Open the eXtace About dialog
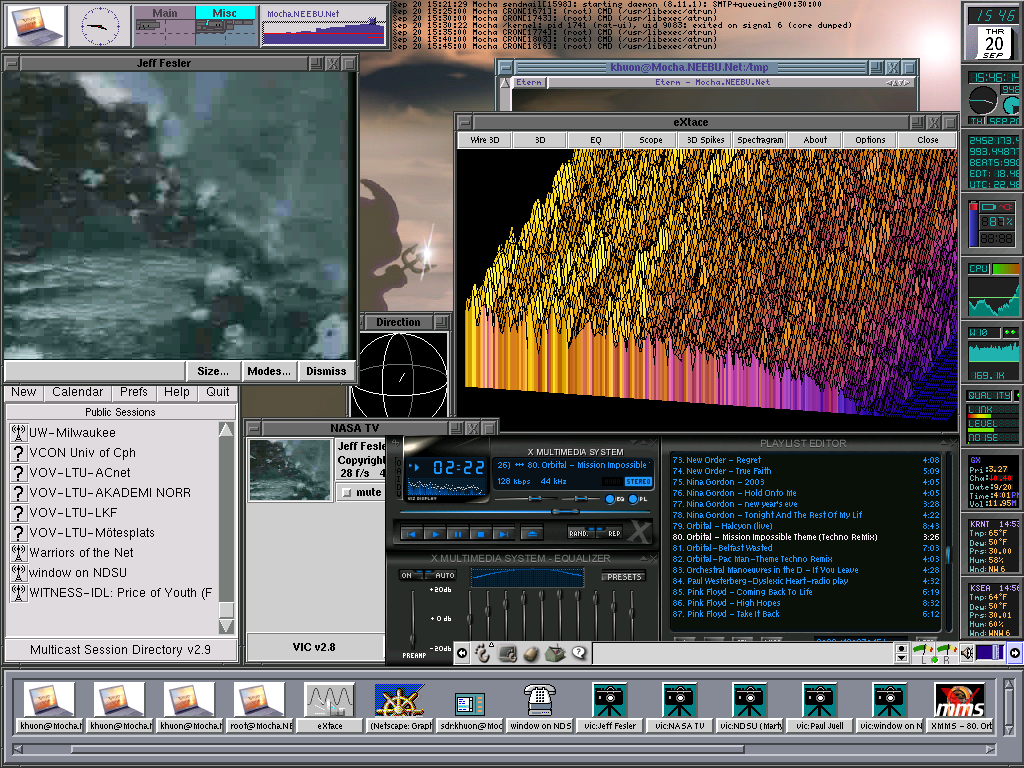Image resolution: width=1024 pixels, height=768 pixels. 815,140
